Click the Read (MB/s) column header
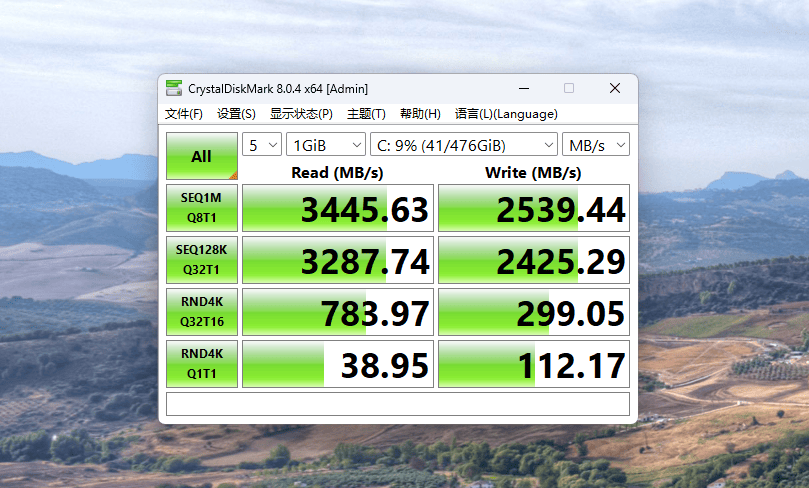Screen dimensions: 809x488 [x=337, y=172]
